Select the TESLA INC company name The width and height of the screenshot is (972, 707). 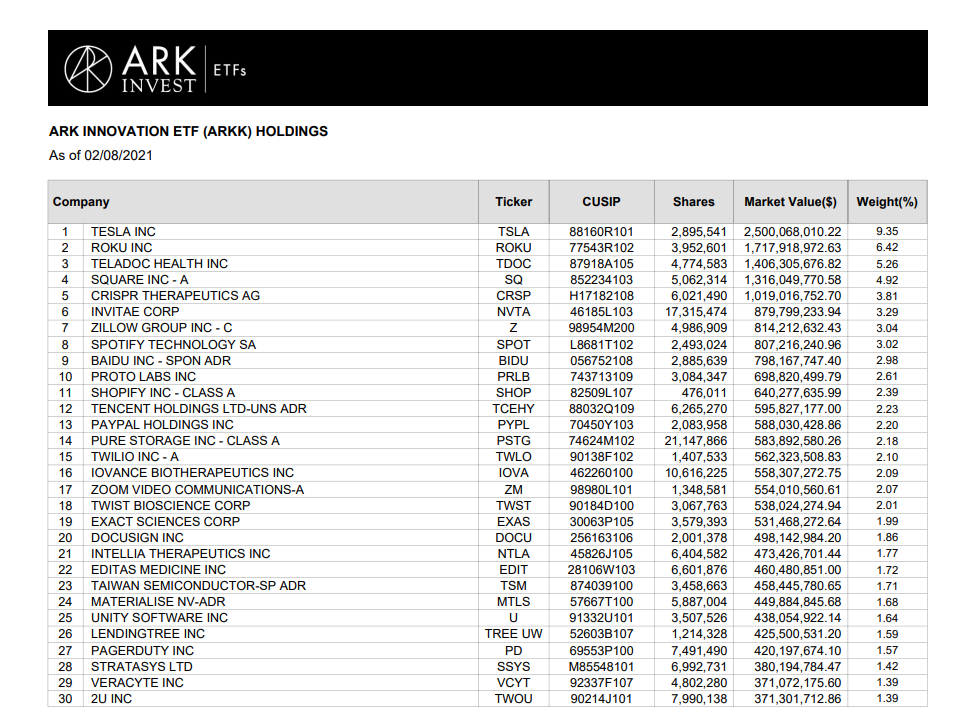point(123,232)
